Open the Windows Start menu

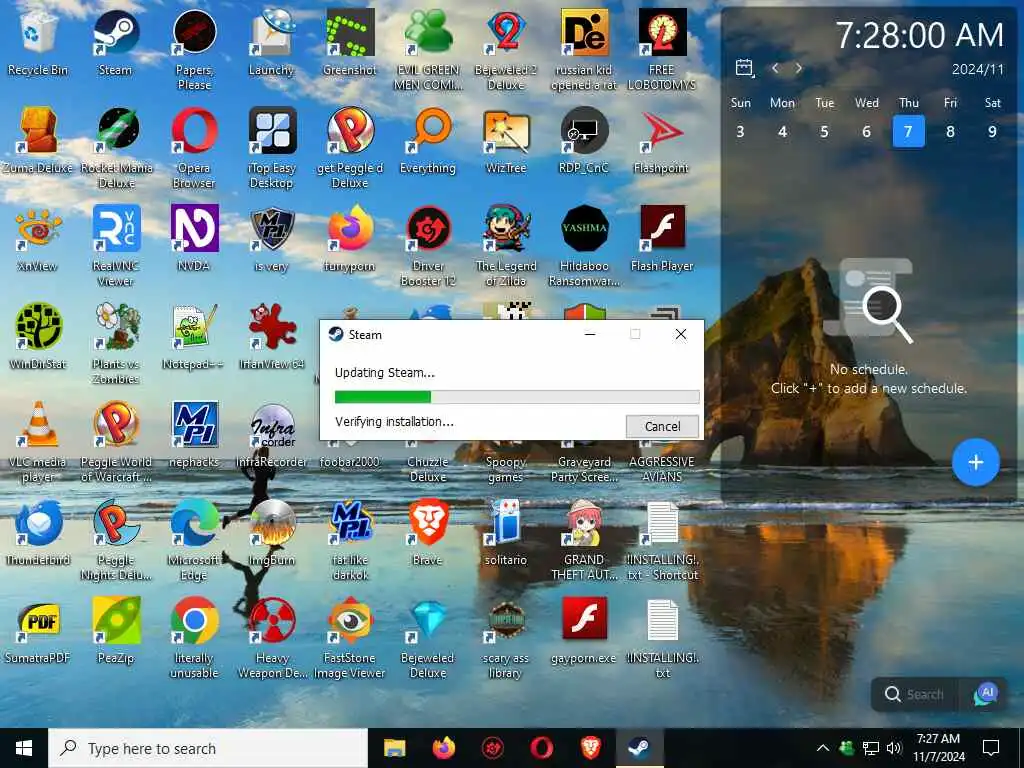click(24, 748)
